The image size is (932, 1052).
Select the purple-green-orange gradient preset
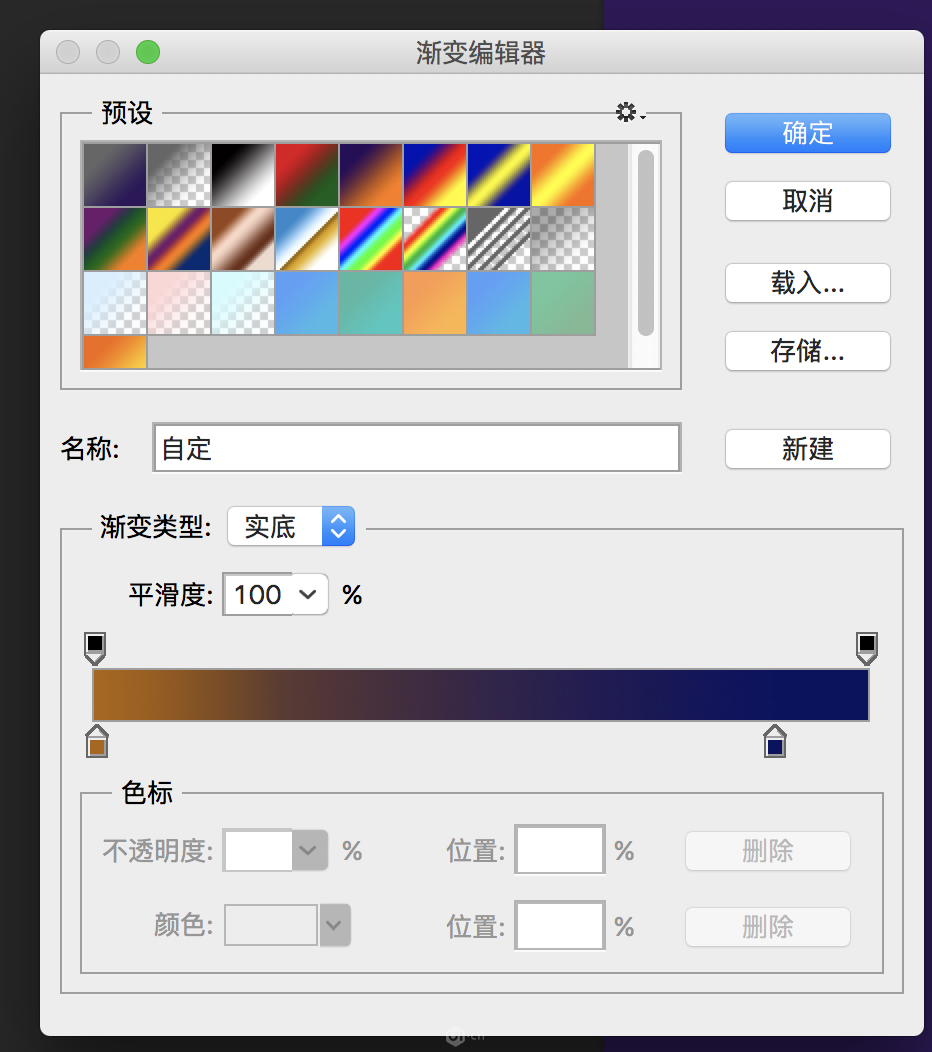point(115,239)
